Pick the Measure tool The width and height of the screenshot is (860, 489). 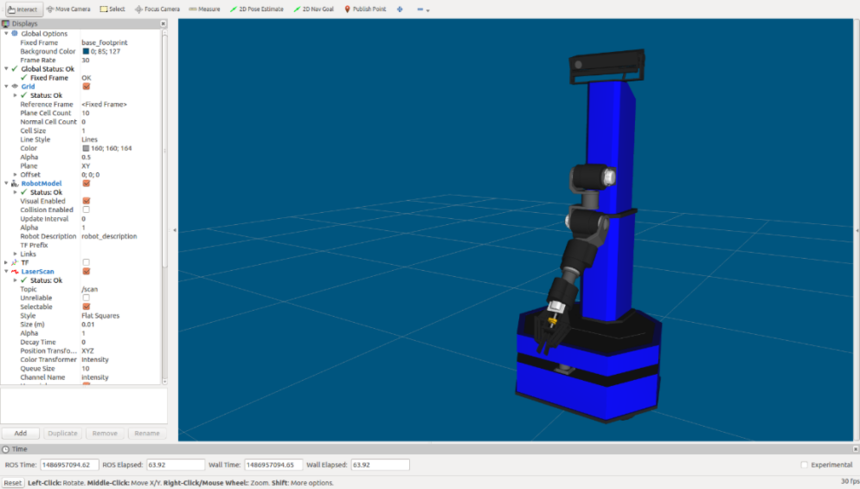204,9
